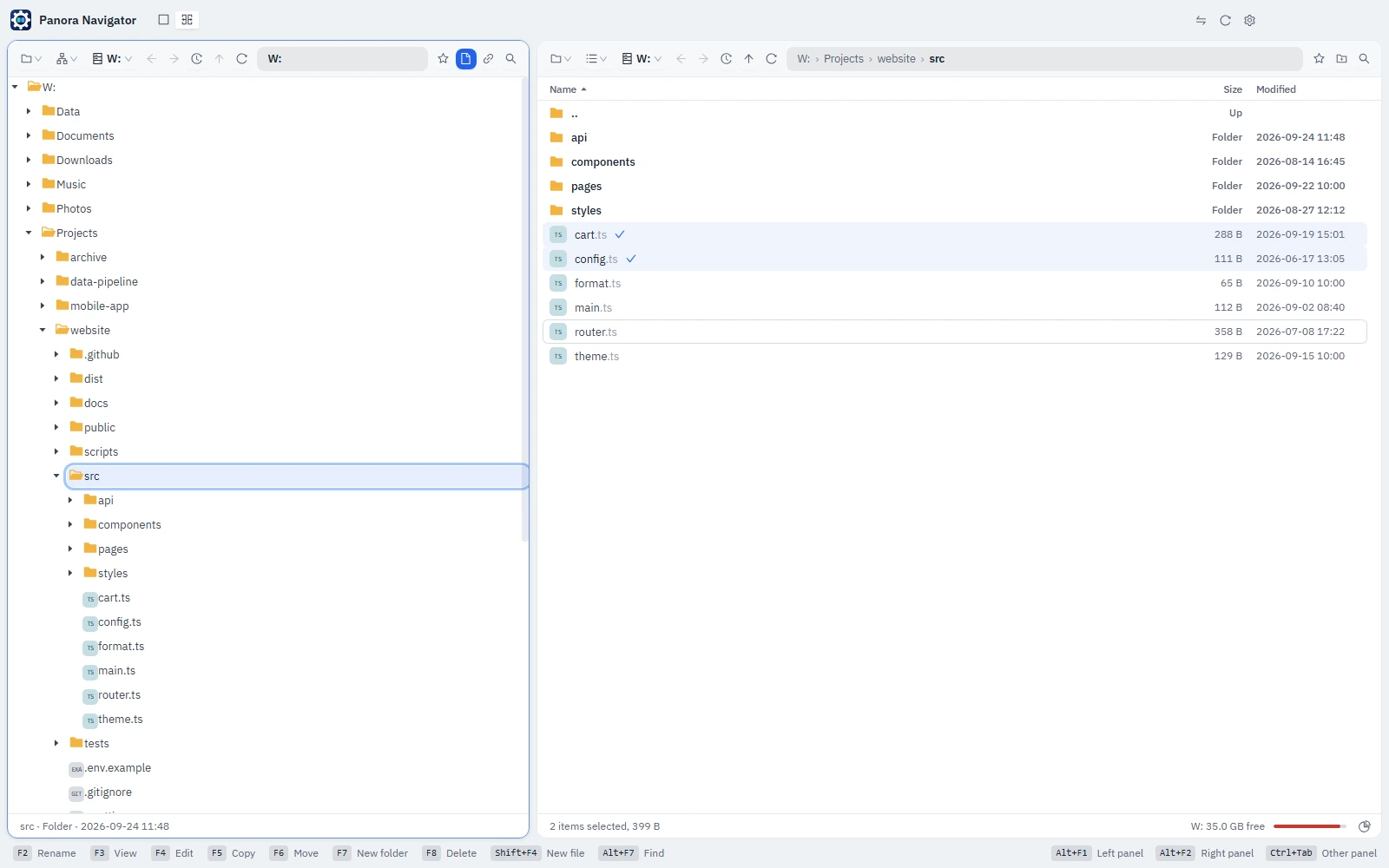Deselect config.ts in right panel

[x=631, y=259]
